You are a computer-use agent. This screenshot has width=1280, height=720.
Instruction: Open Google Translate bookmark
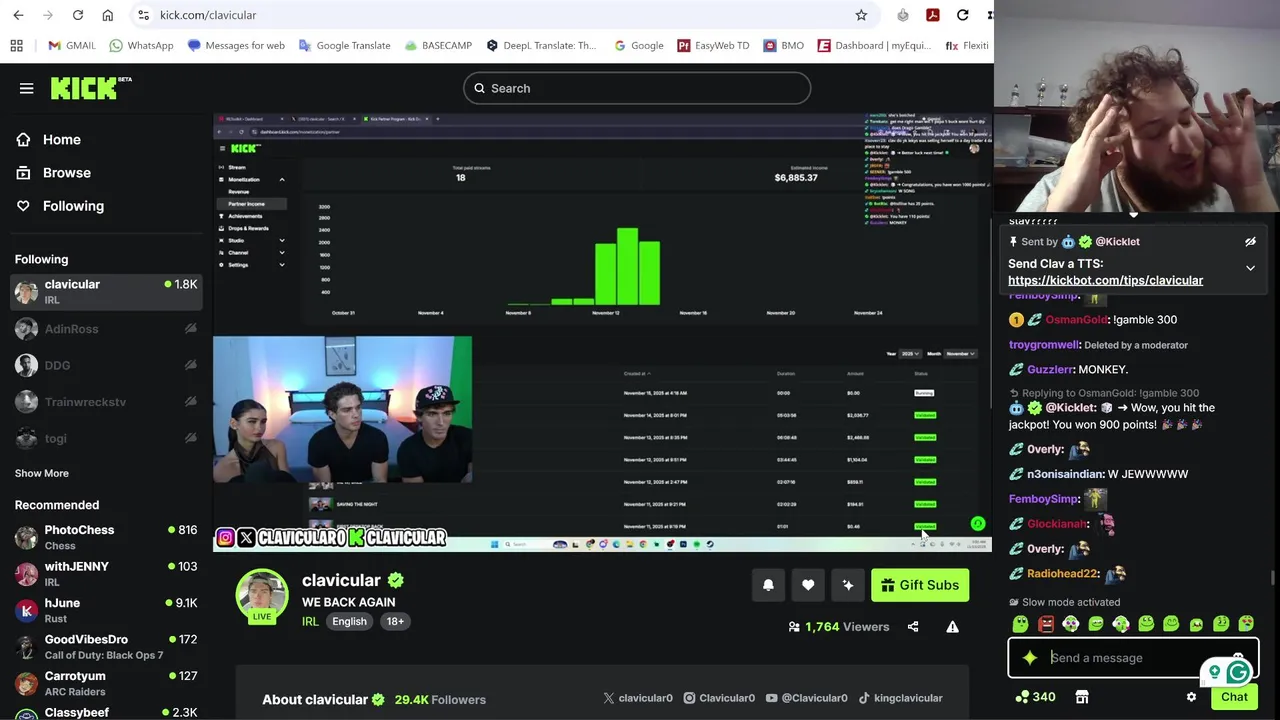[x=345, y=45]
